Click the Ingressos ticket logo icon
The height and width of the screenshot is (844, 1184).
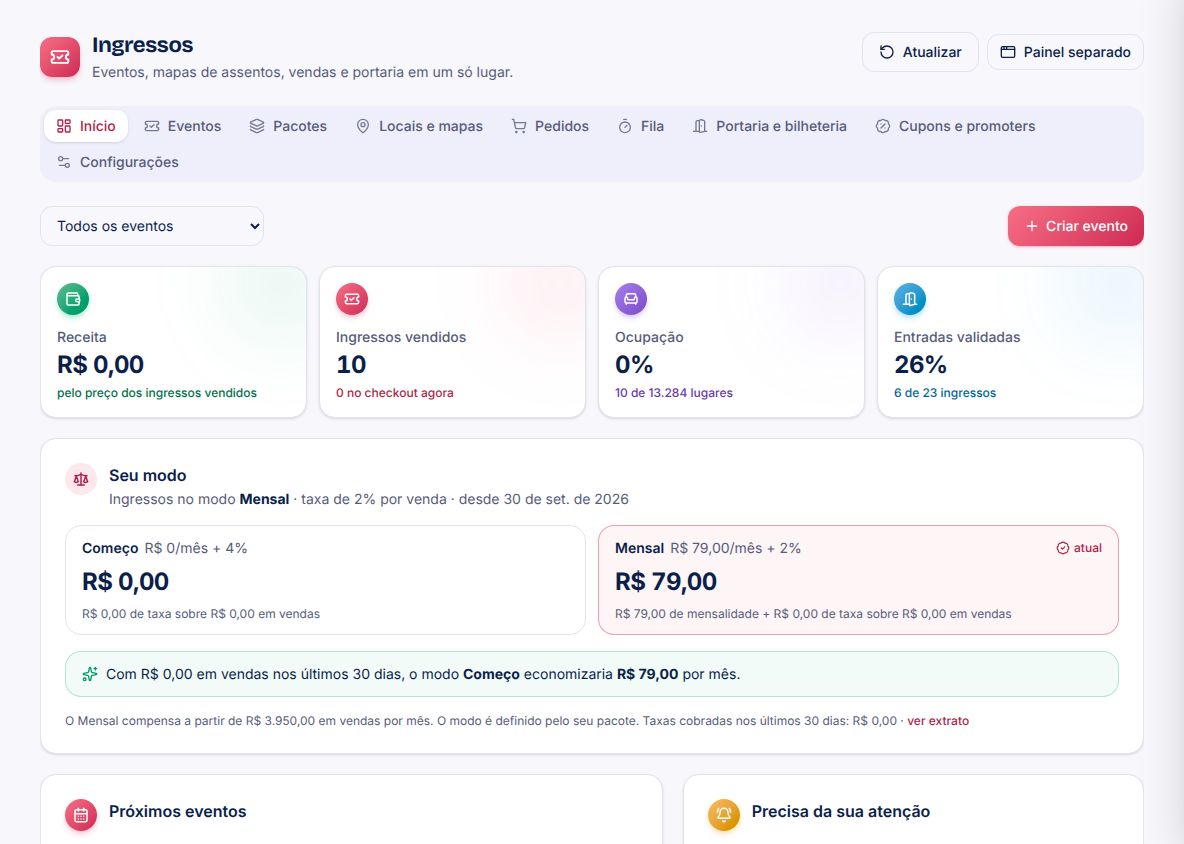point(60,57)
